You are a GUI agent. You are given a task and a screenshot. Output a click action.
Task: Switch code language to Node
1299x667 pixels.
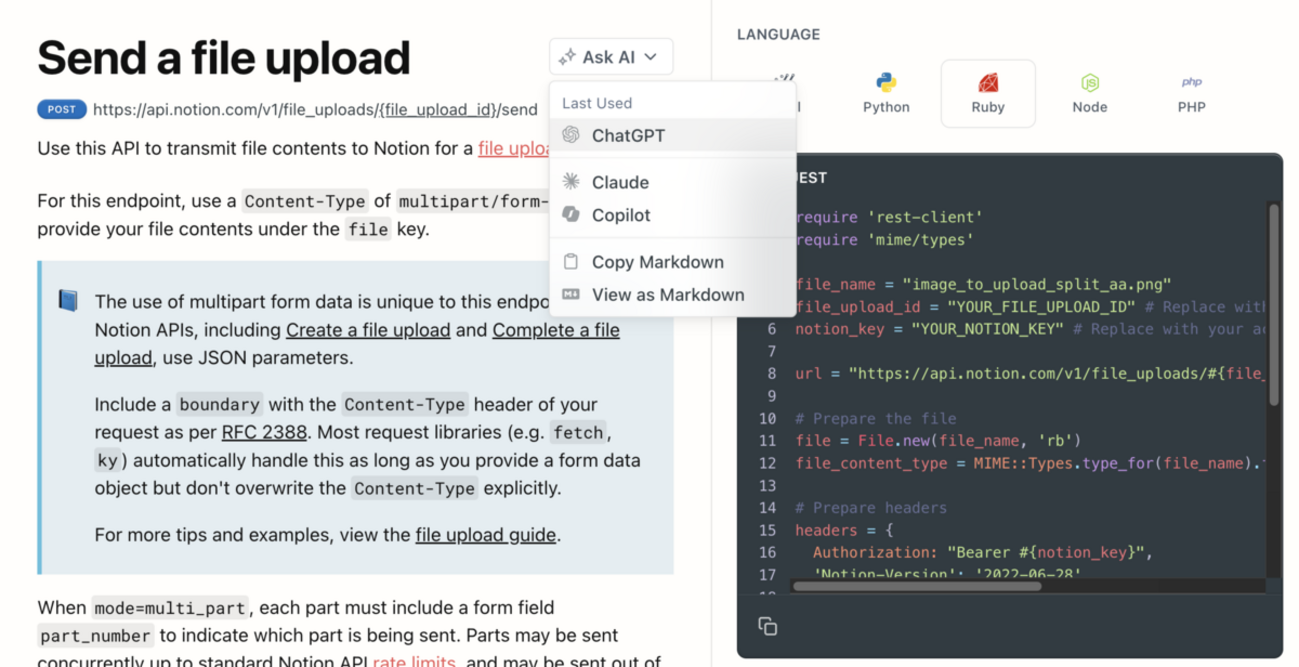[x=1090, y=93]
